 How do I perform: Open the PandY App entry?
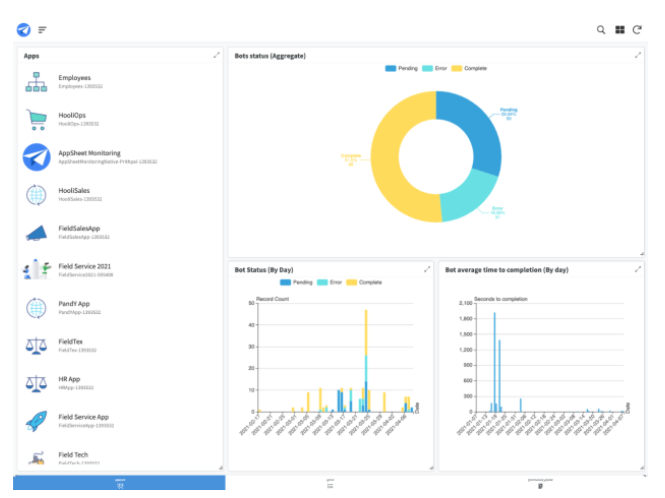[120, 308]
